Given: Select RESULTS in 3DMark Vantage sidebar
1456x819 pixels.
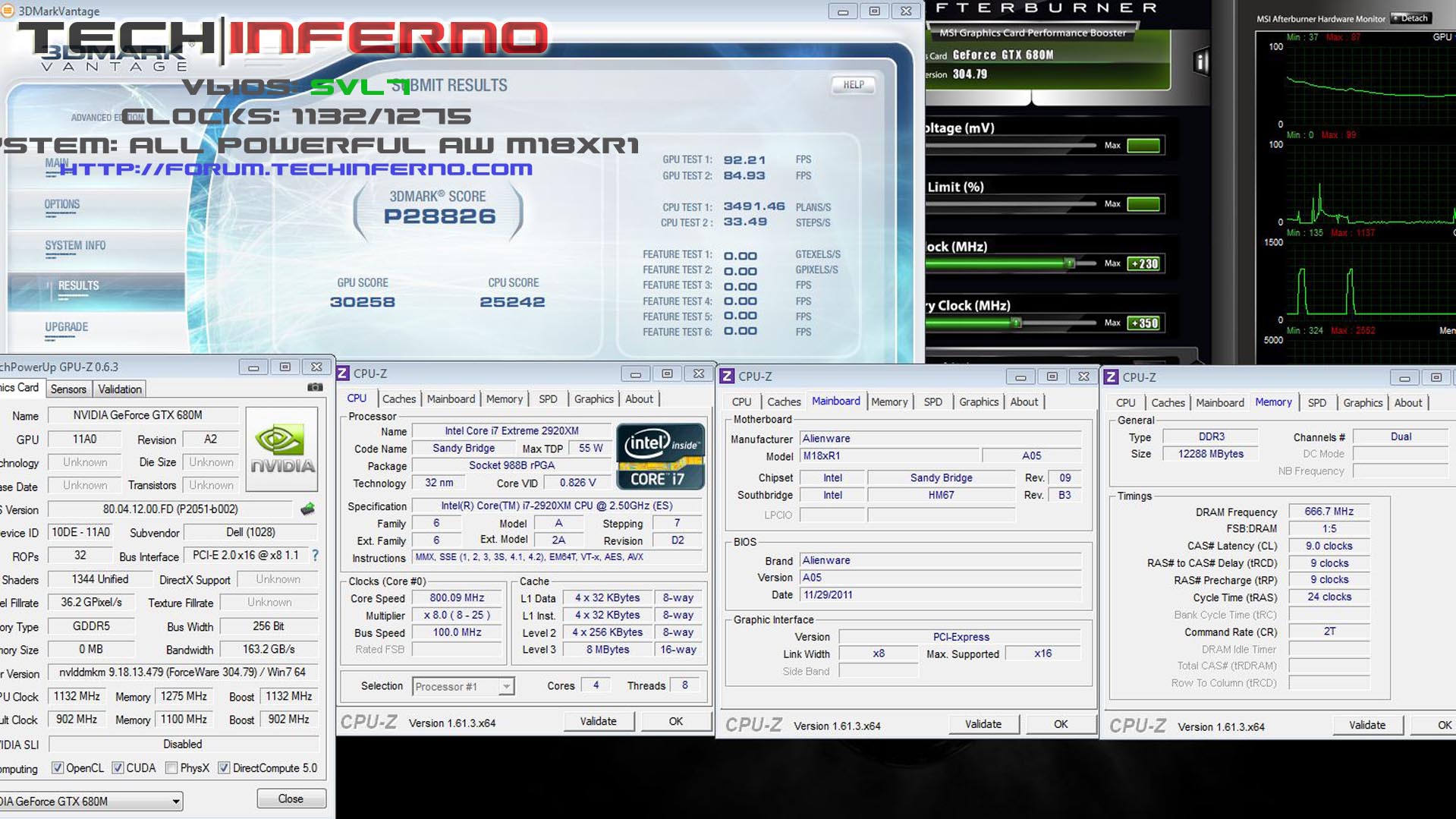Looking at the screenshot, I should (x=79, y=285).
